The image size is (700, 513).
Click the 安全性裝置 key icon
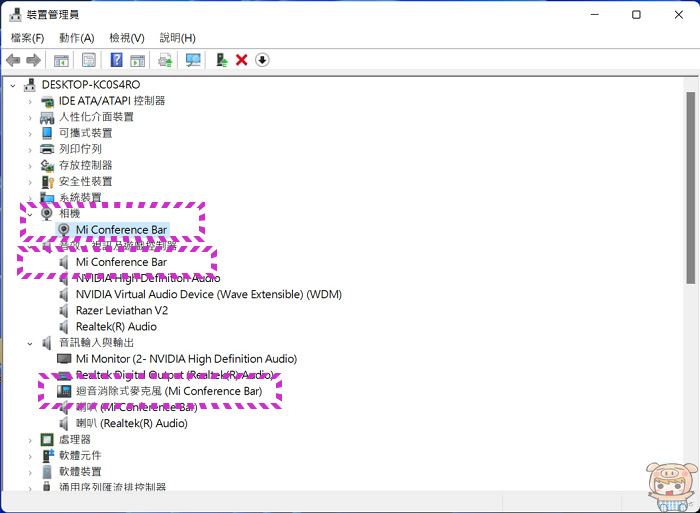click(x=47, y=182)
